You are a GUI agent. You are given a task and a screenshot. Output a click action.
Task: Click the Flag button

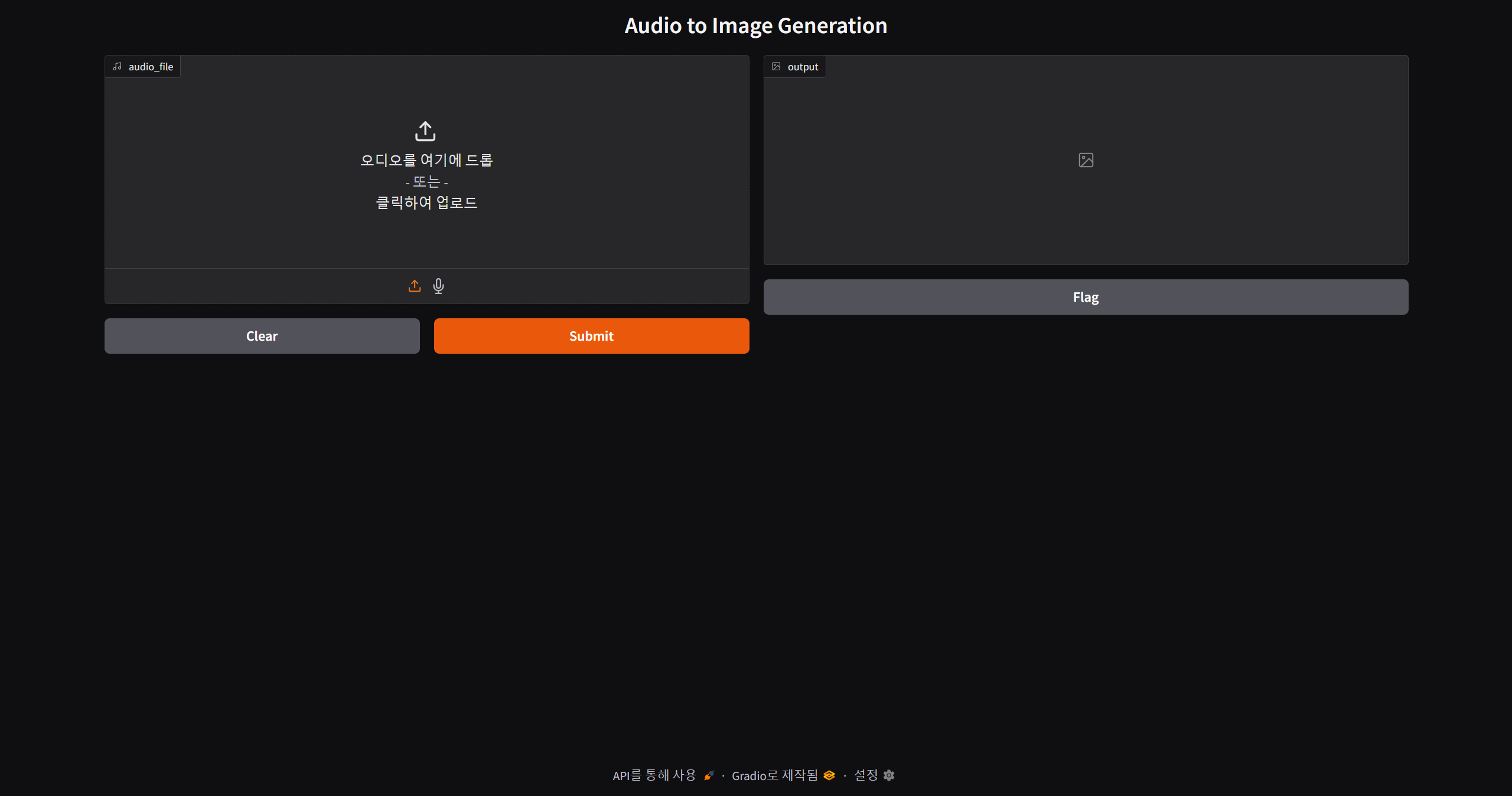tap(1086, 297)
